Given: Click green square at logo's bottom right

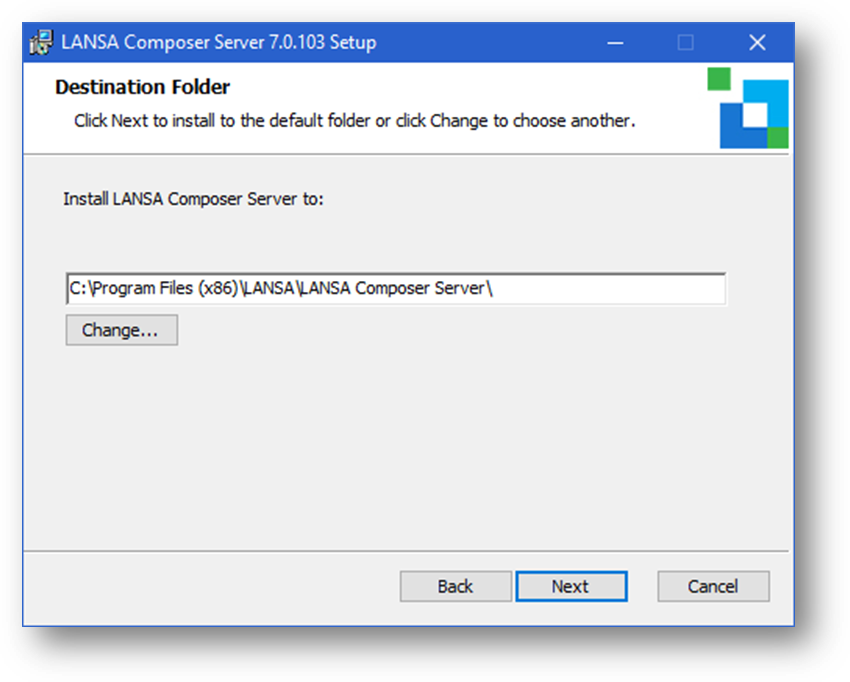Looking at the screenshot, I should tap(778, 137).
